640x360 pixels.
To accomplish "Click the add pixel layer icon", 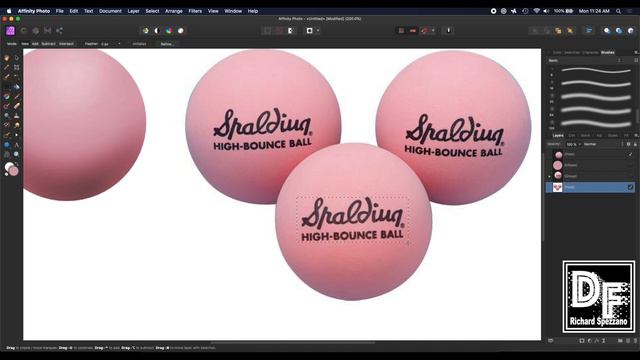I will click(x=628, y=340).
